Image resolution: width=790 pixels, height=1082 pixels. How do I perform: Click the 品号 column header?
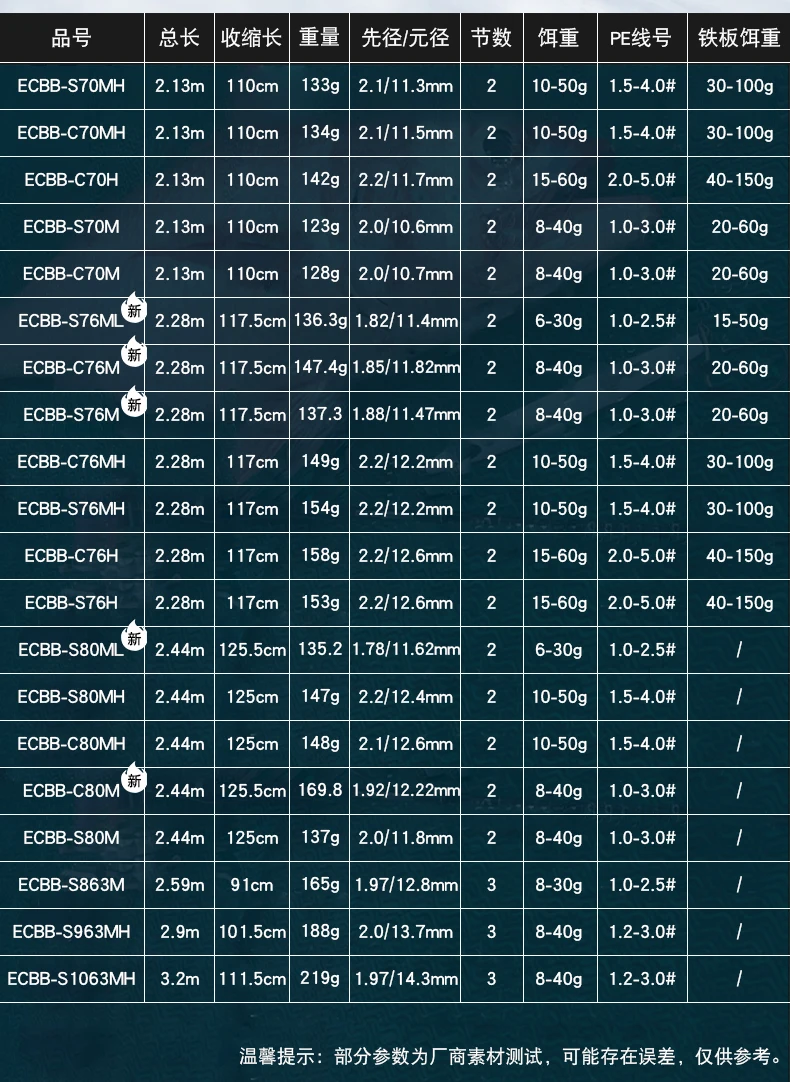(x=71, y=39)
